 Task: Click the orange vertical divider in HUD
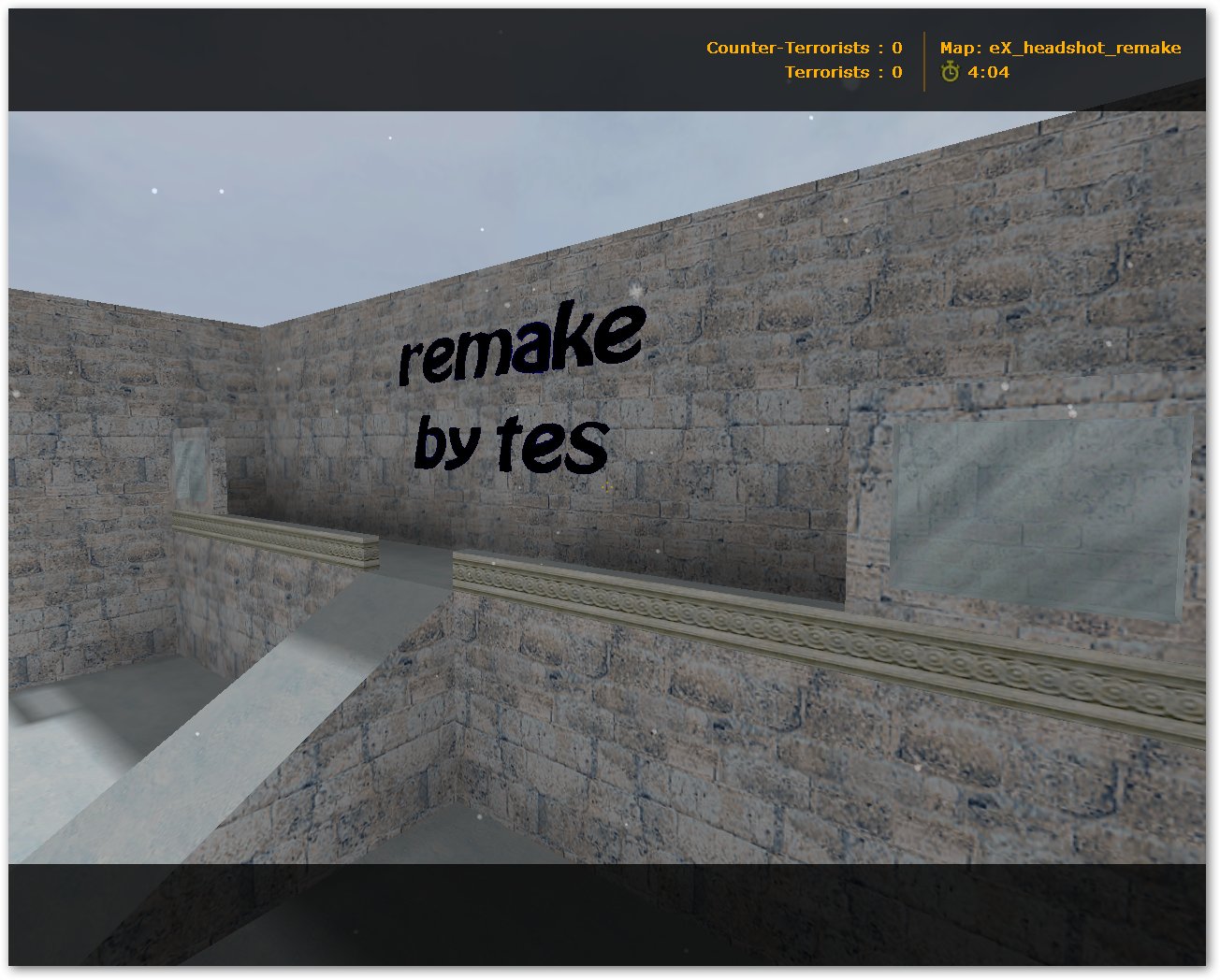coord(924,61)
